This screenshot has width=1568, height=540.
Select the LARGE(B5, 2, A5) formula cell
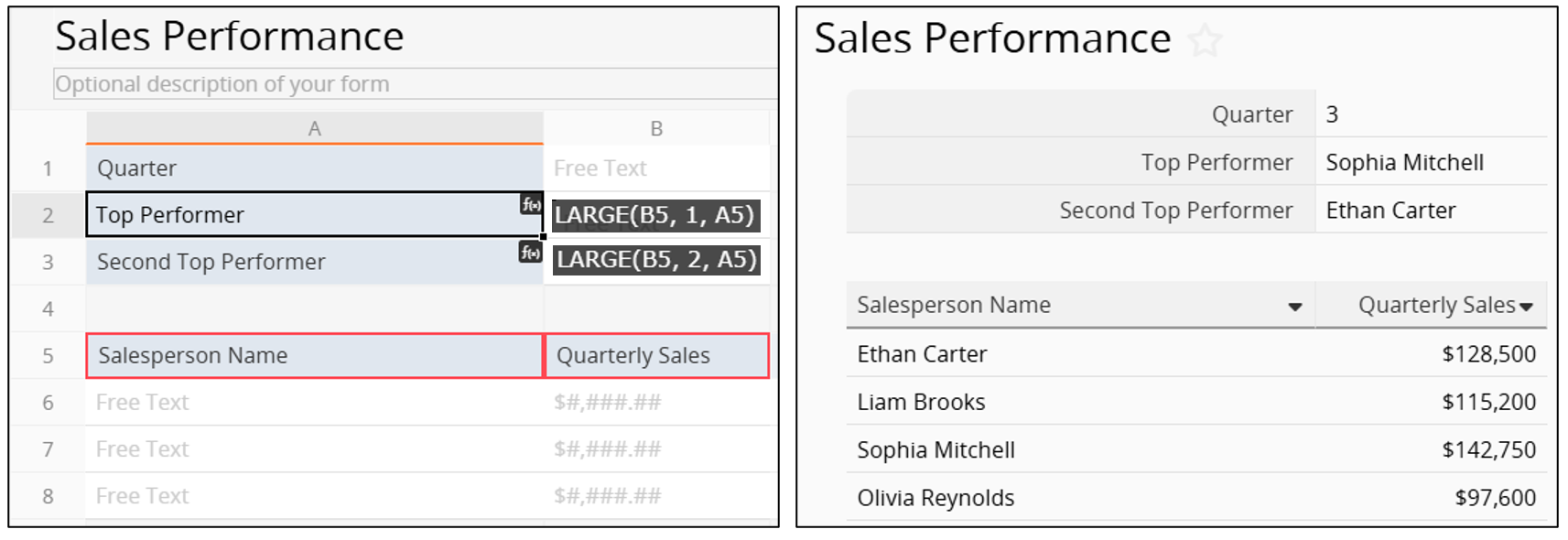(x=656, y=261)
